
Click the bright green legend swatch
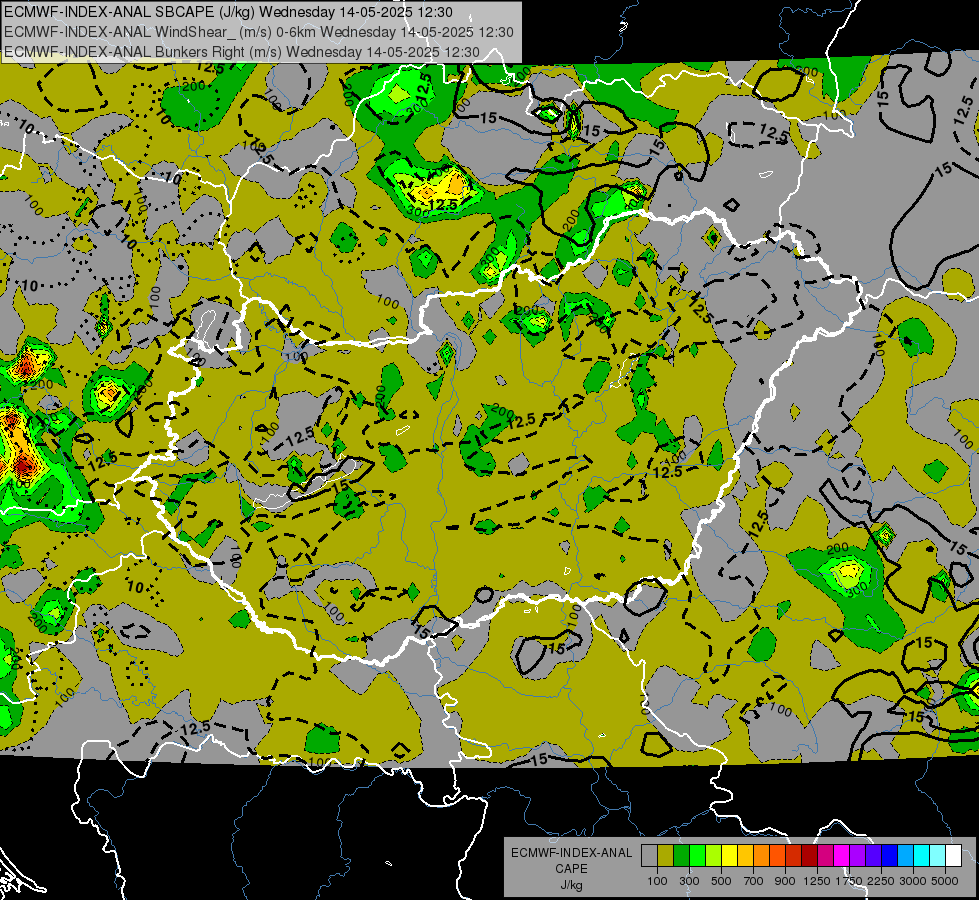click(x=697, y=856)
